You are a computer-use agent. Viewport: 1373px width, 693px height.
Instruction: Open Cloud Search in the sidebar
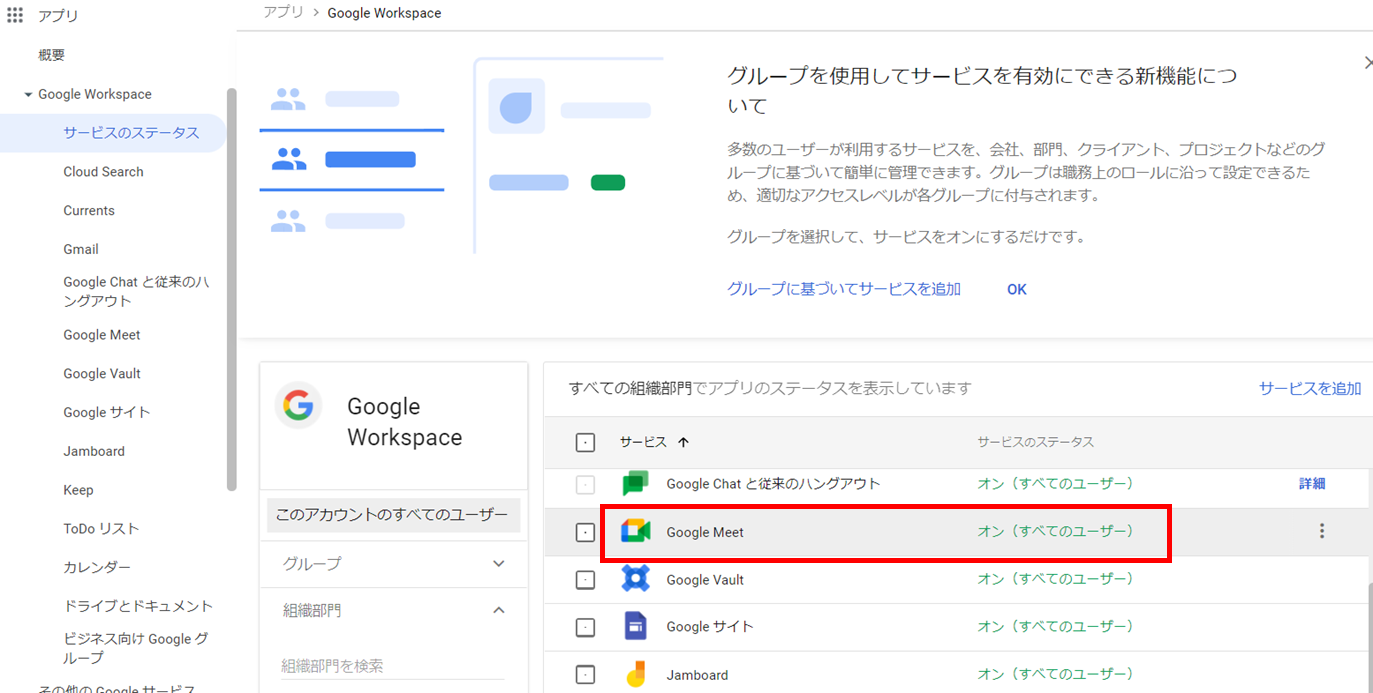click(103, 172)
